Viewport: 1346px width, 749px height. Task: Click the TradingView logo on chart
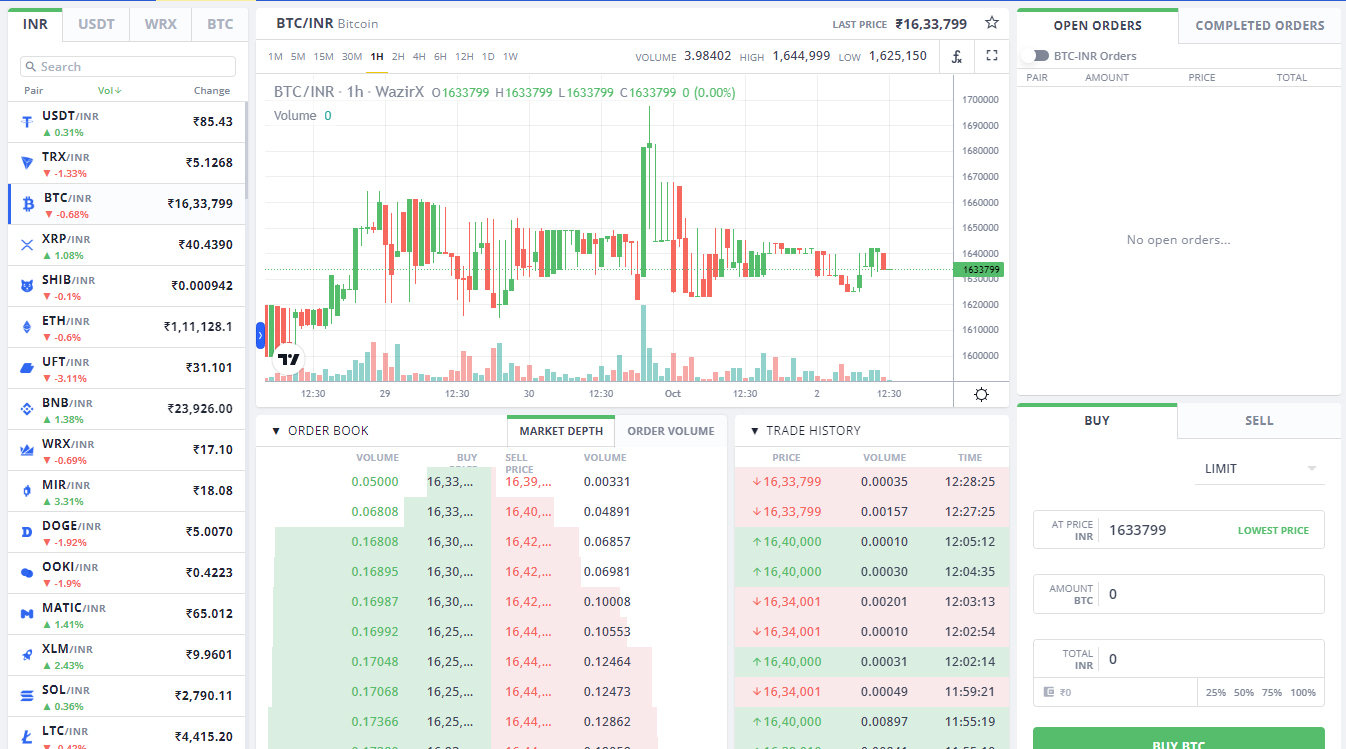288,359
